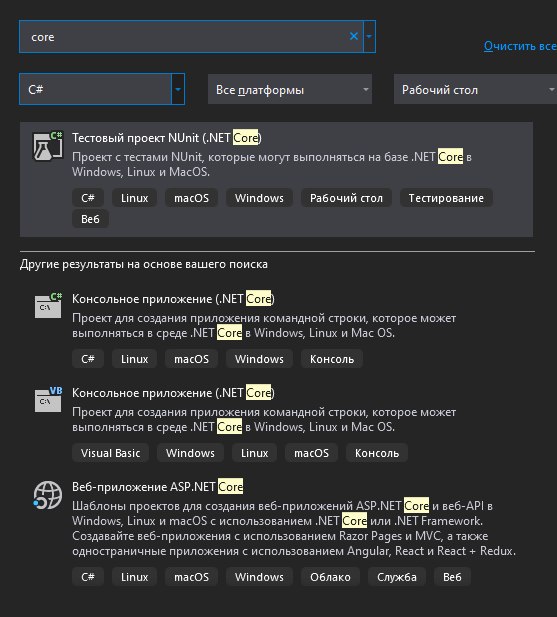Click the Windows tag under ASP.NET Core web app
This screenshot has width=557, height=617.
tap(259, 577)
